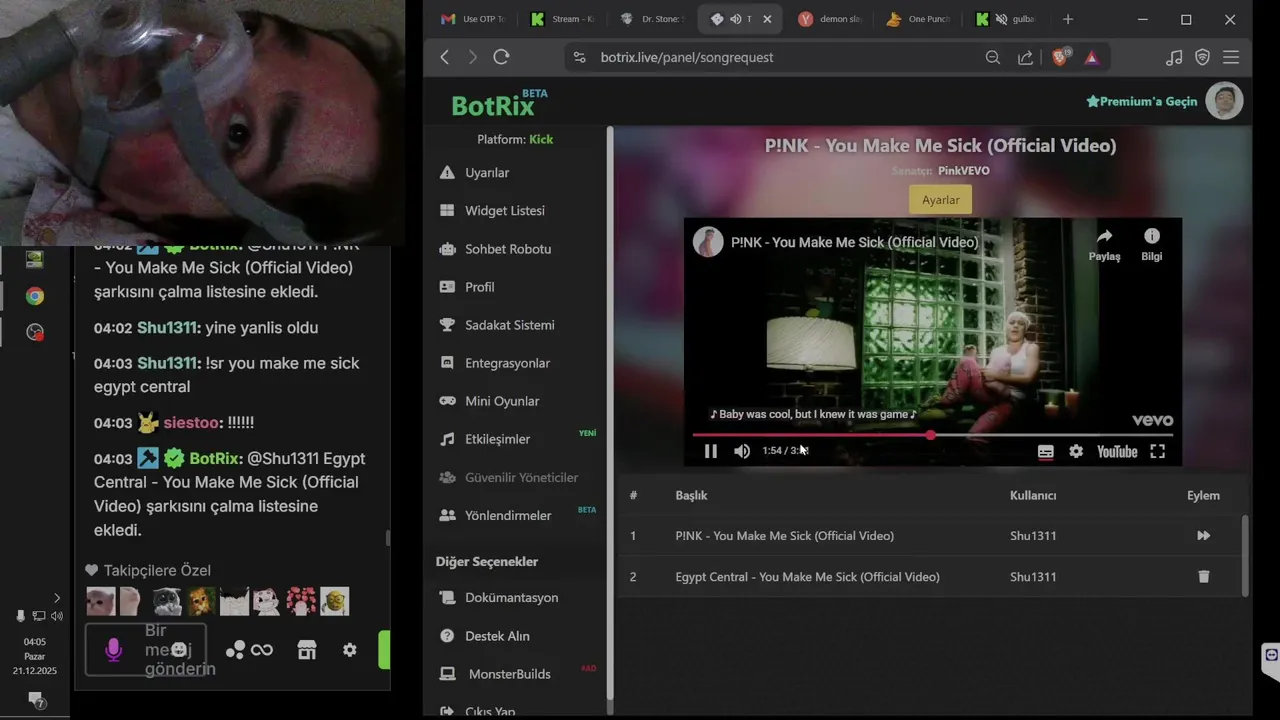The height and width of the screenshot is (720, 1280).
Task: Open the YouTube logo link in player
Action: pyautogui.click(x=1117, y=451)
